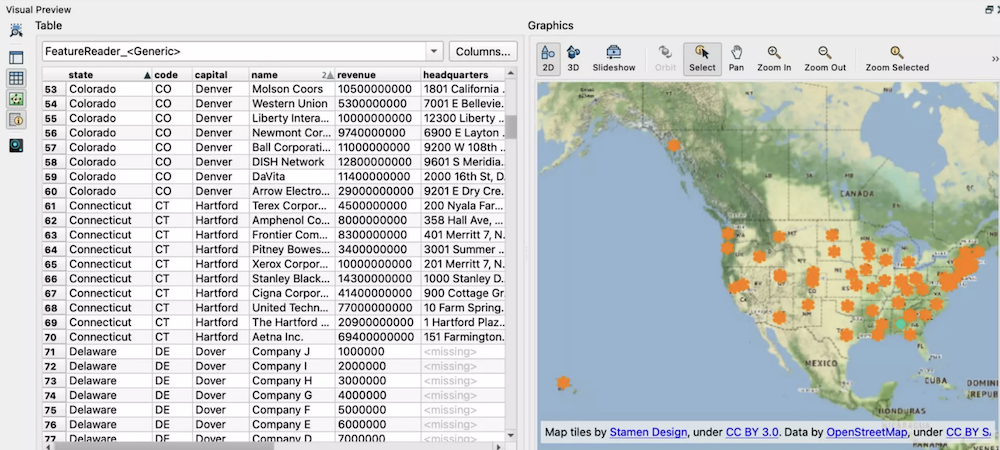Expand the graphics toolbar overflow chevron
This screenshot has width=1000, height=450.
994,59
